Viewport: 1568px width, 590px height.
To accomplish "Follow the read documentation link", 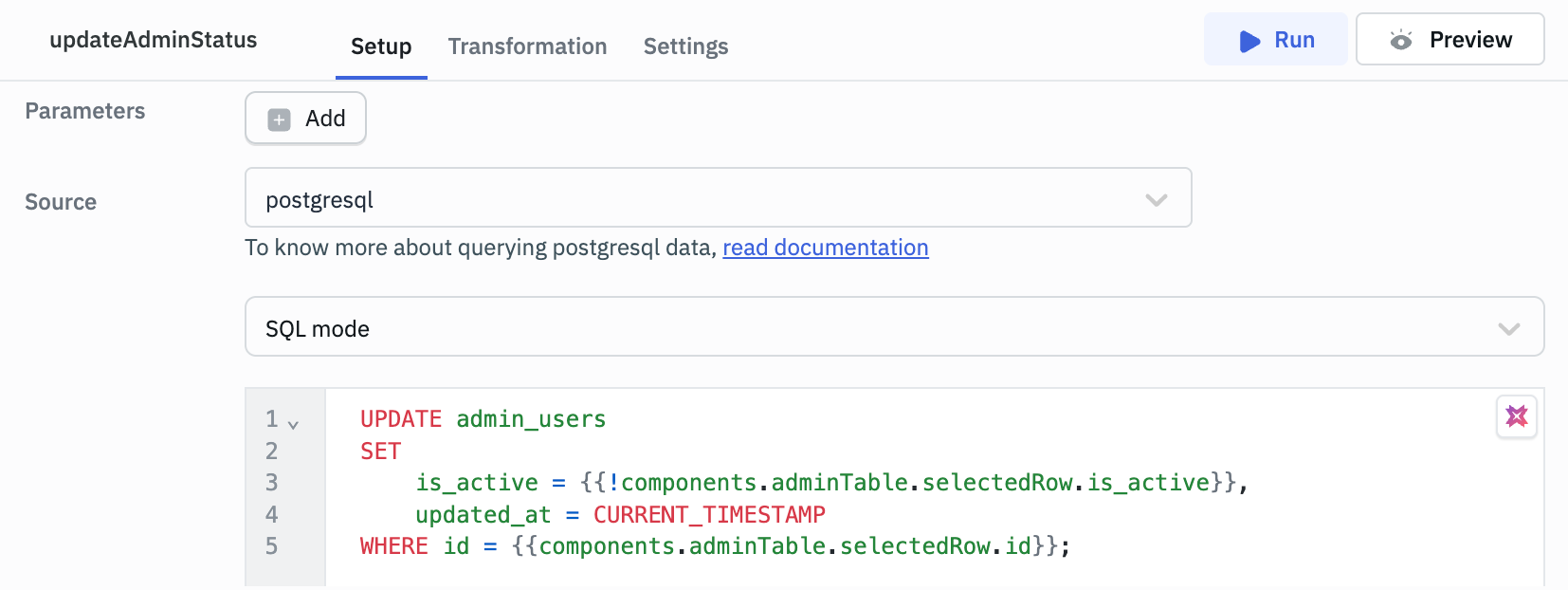I will coord(825,248).
